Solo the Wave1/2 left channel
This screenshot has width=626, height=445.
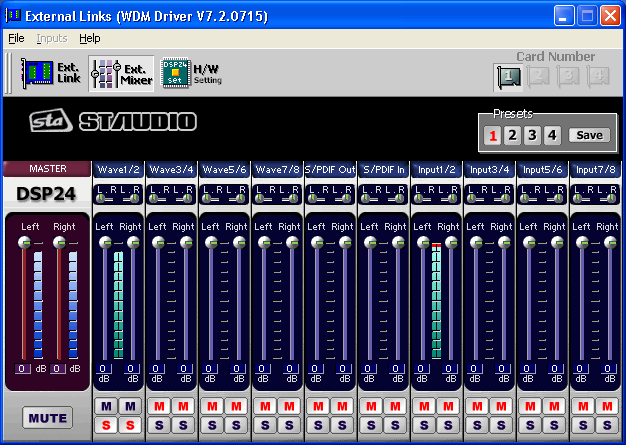click(x=107, y=425)
